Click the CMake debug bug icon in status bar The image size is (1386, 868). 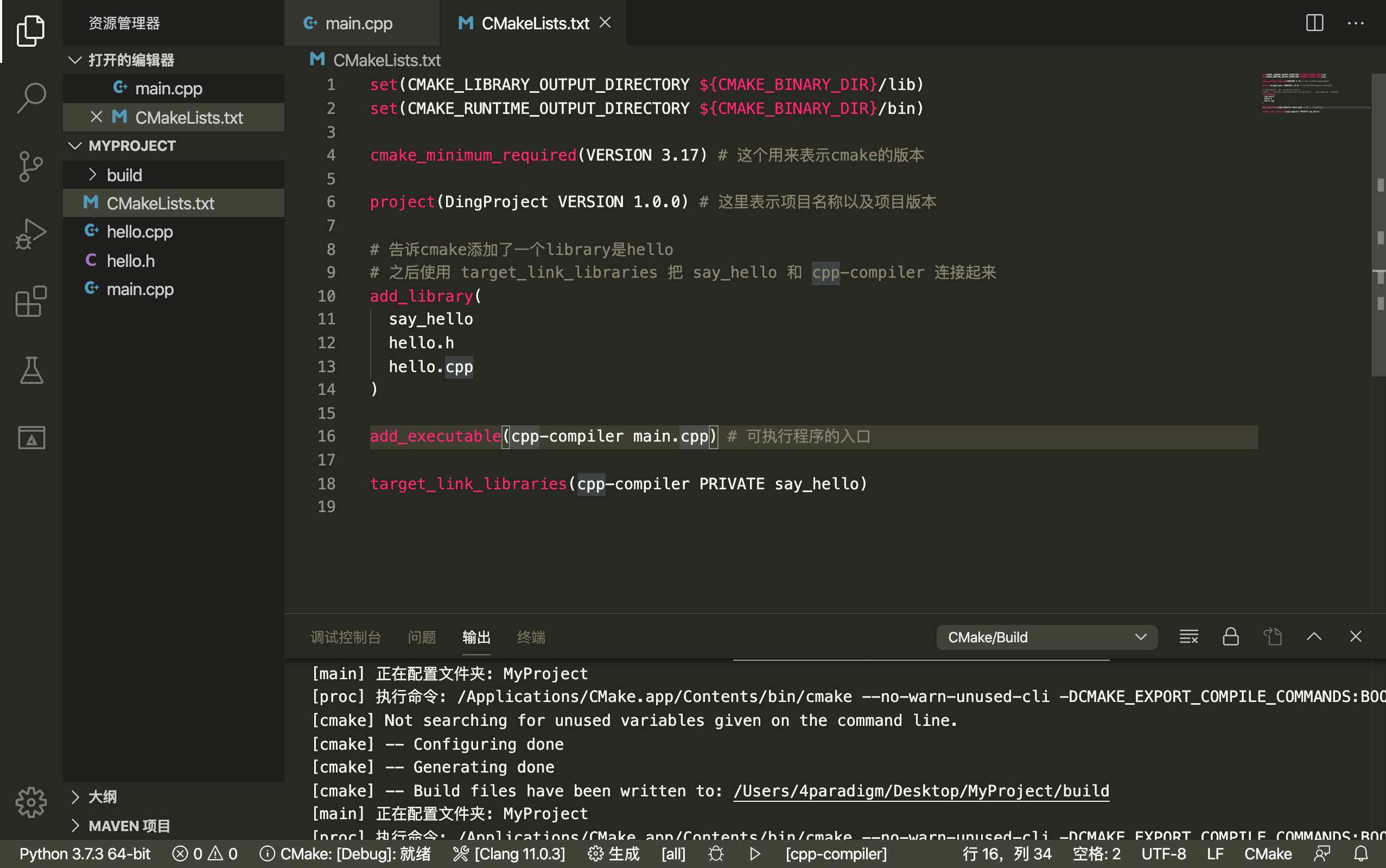point(715,854)
